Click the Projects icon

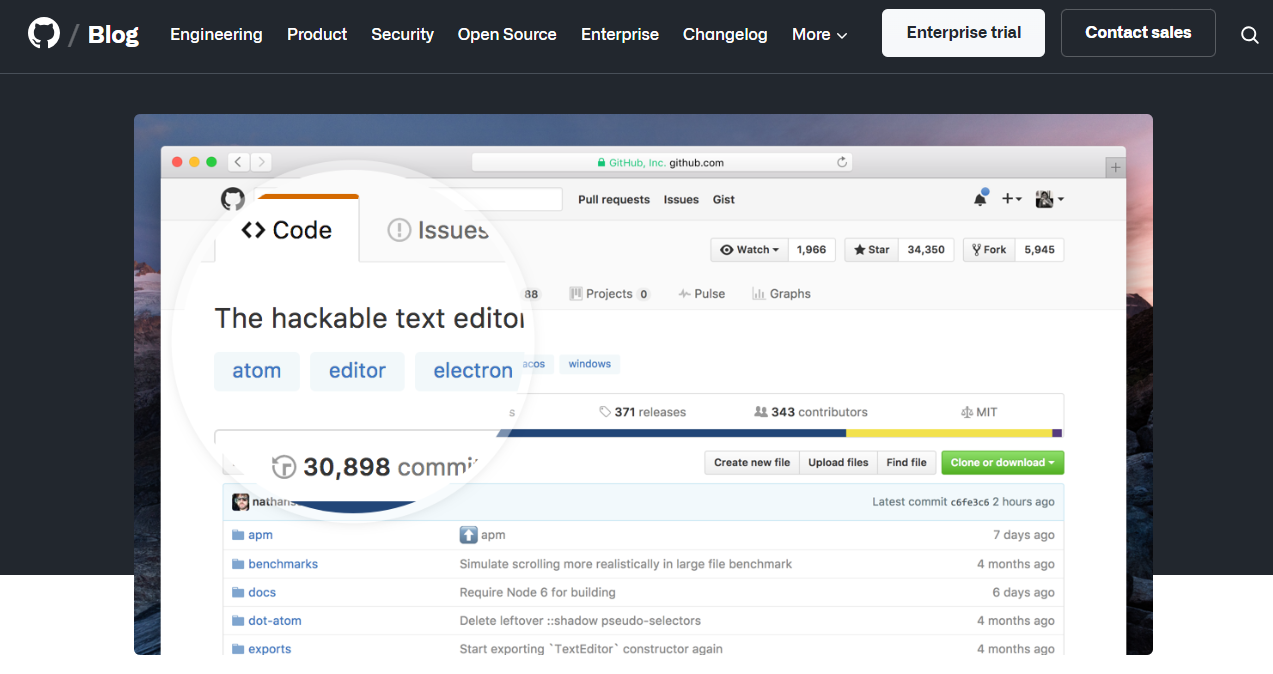point(576,293)
